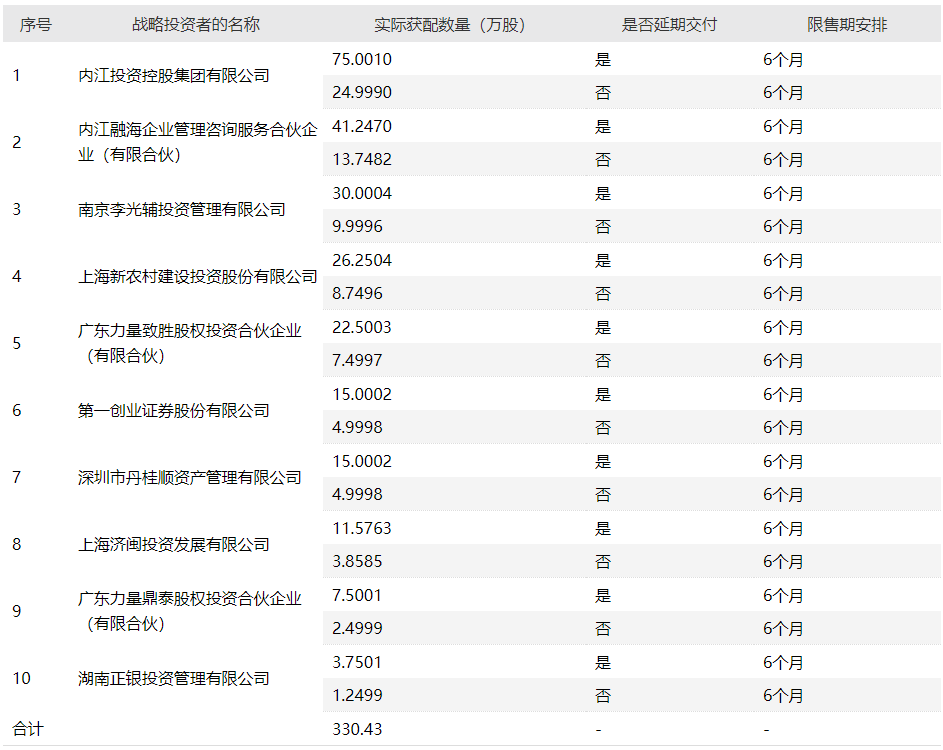Click the value 8.7496
The image size is (943, 750).
pos(357,294)
